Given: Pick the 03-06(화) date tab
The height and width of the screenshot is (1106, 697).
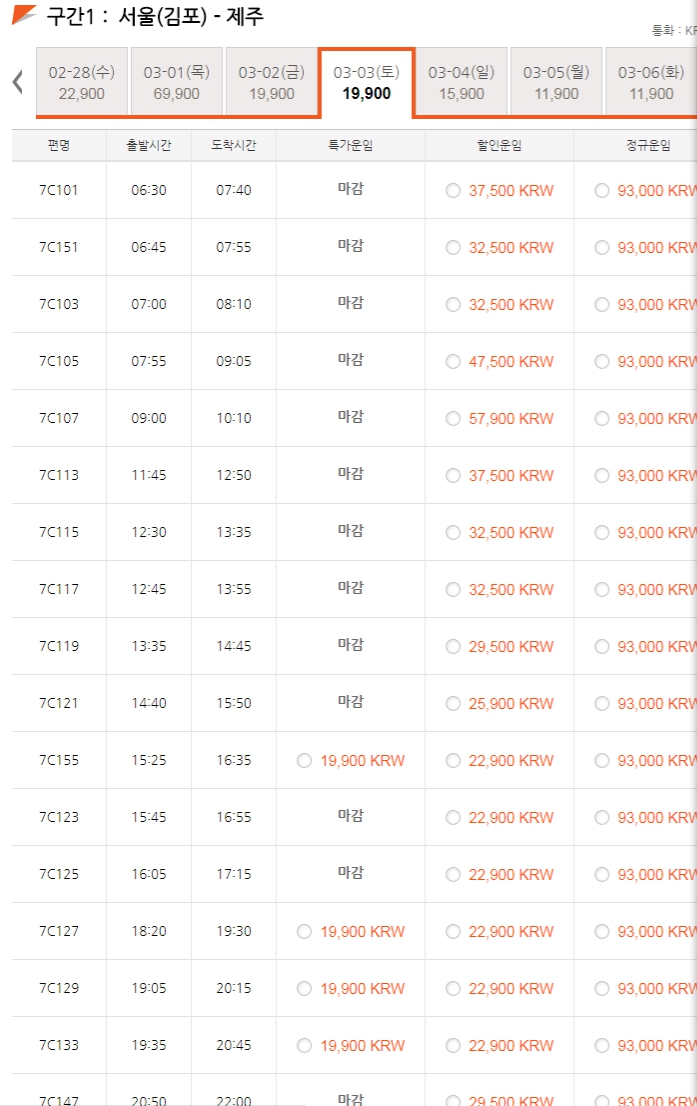Looking at the screenshot, I should [651, 82].
